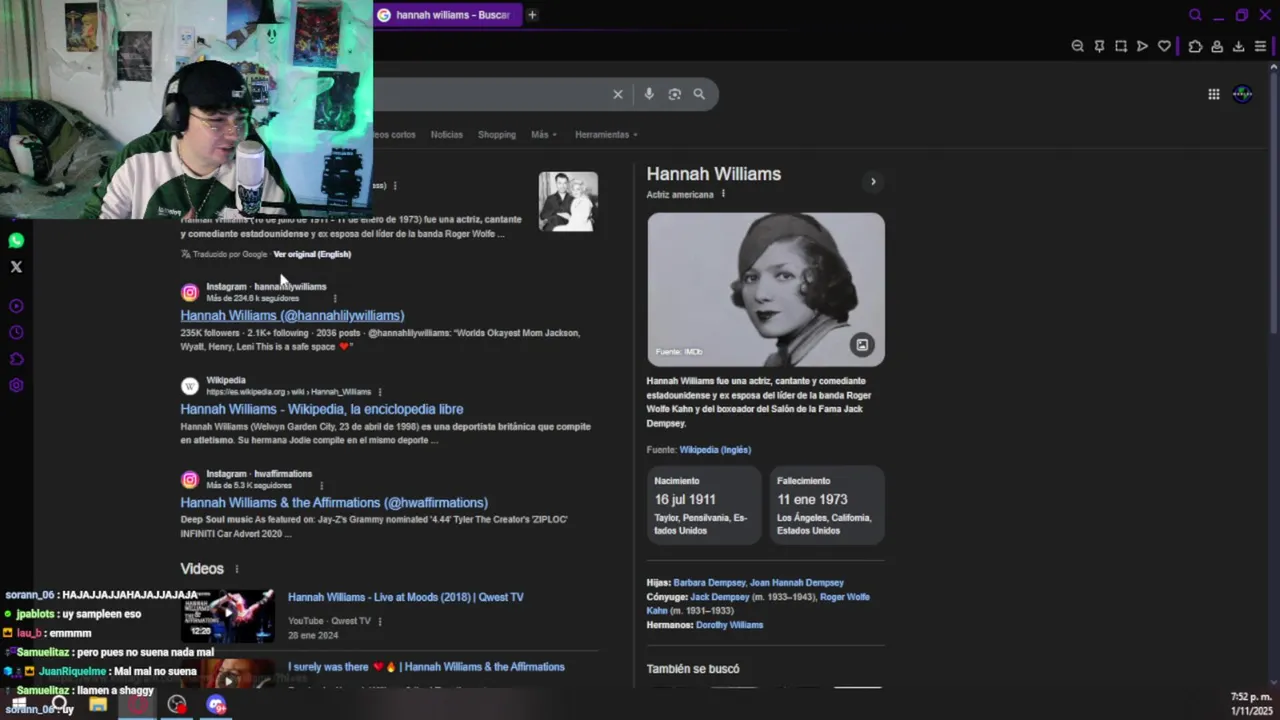Open Hannah Williams & the Affirmations result
1280x720 pixels.
coord(334,502)
